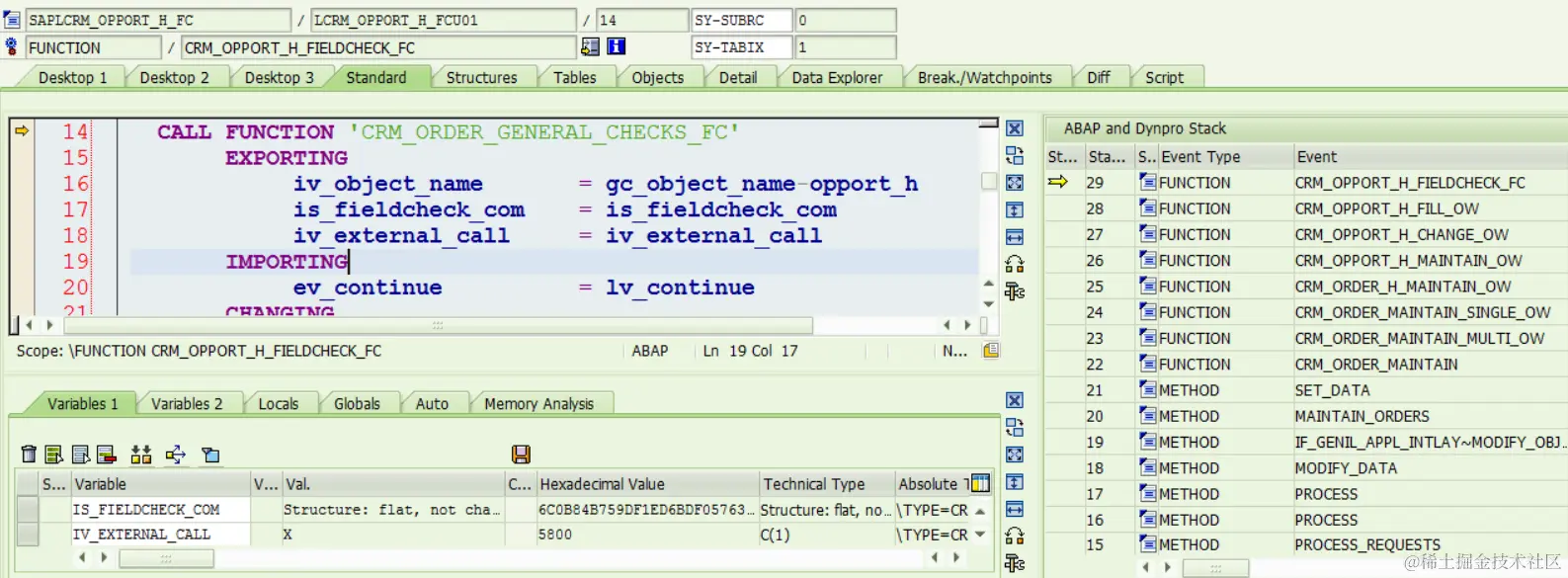The width and height of the screenshot is (1568, 578).
Task: Switch to Locals tab
Action: click(278, 403)
